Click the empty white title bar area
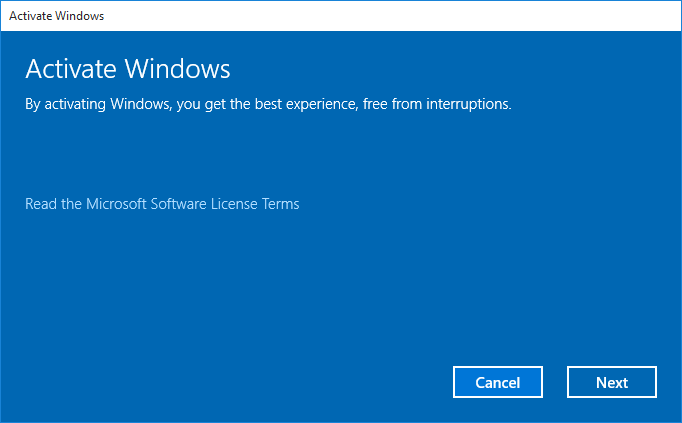 (x=391, y=16)
